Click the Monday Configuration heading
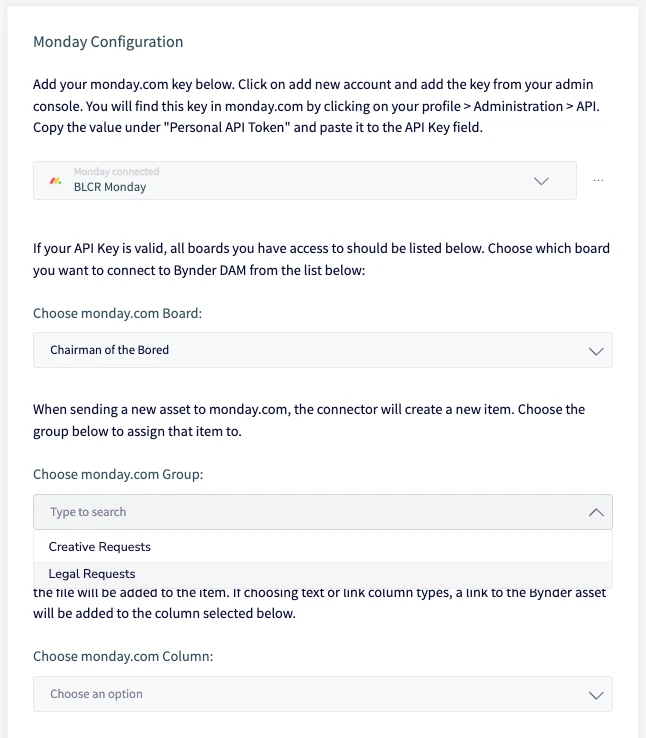Screen dimensions: 646x738 (108, 42)
